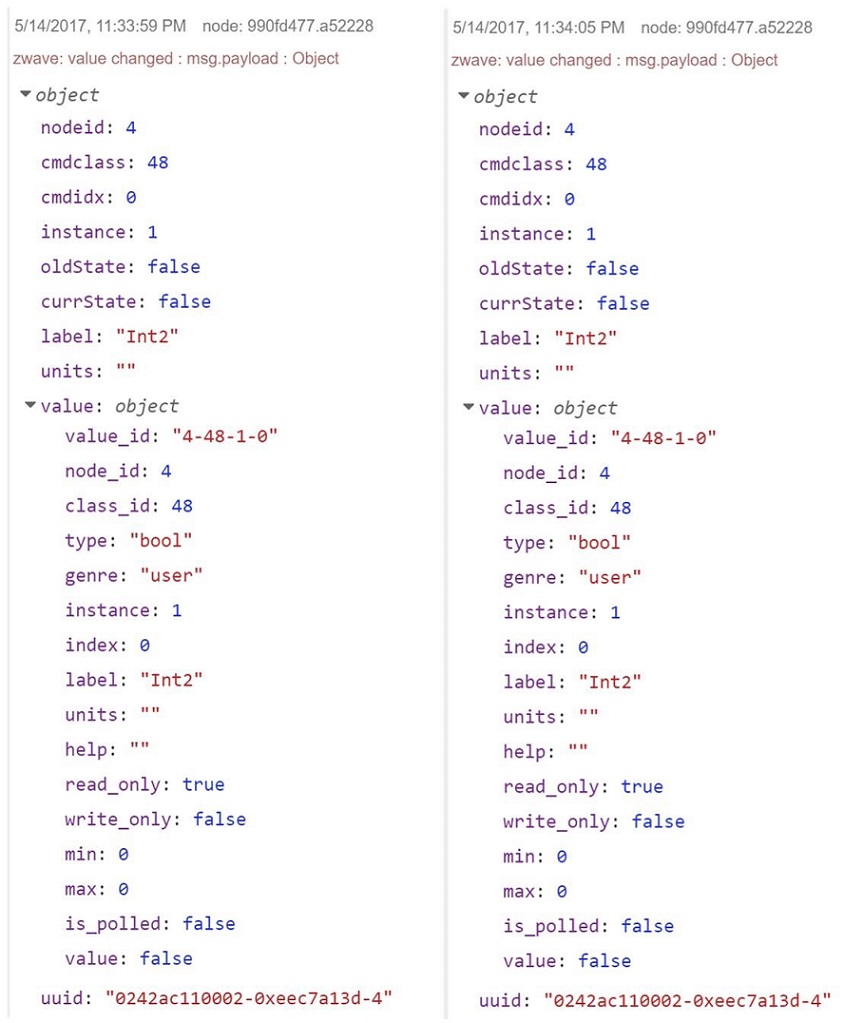Click the right is_polled false property

(588, 926)
